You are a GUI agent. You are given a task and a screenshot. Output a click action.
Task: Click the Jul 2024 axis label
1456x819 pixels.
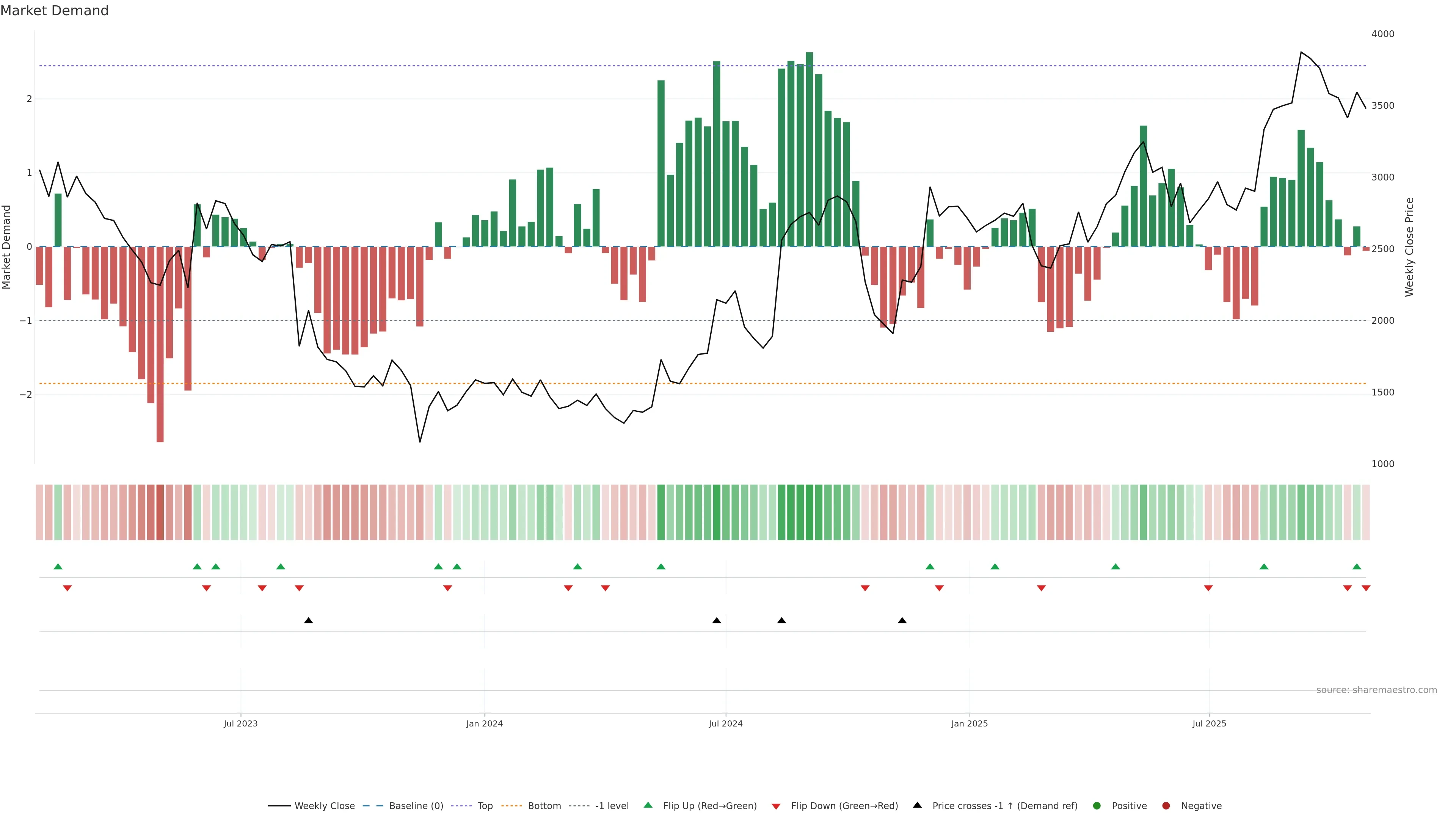(726, 723)
